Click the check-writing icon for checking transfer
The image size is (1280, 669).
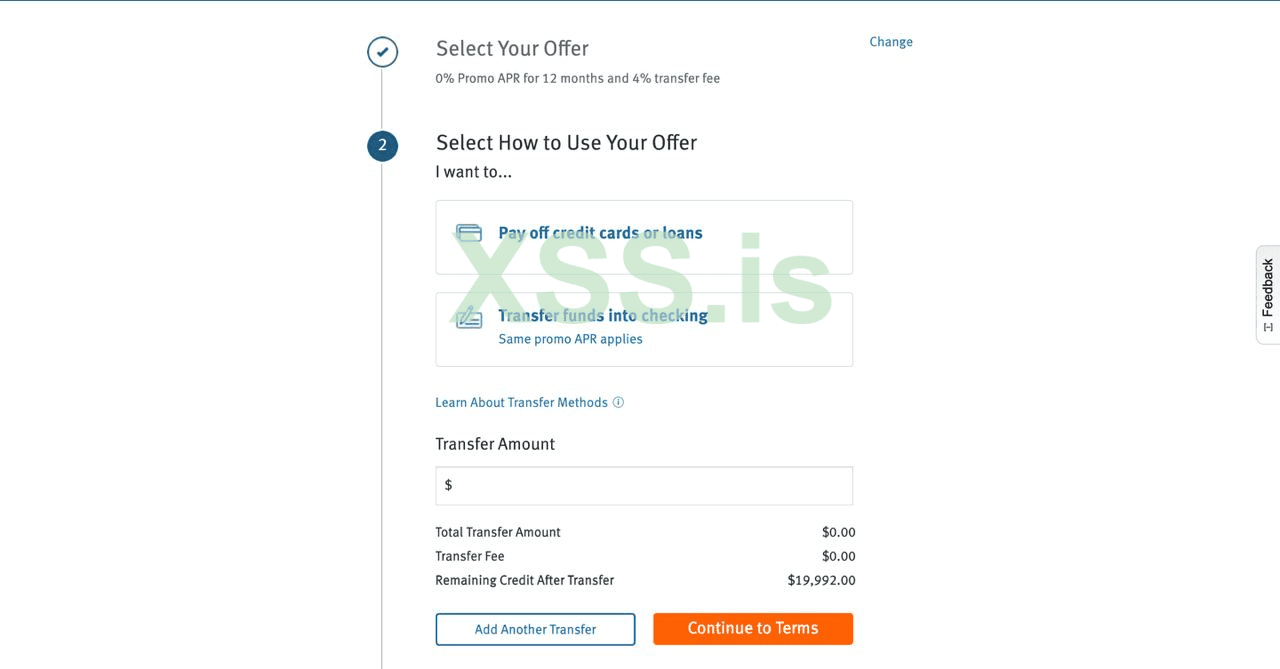coord(469,318)
